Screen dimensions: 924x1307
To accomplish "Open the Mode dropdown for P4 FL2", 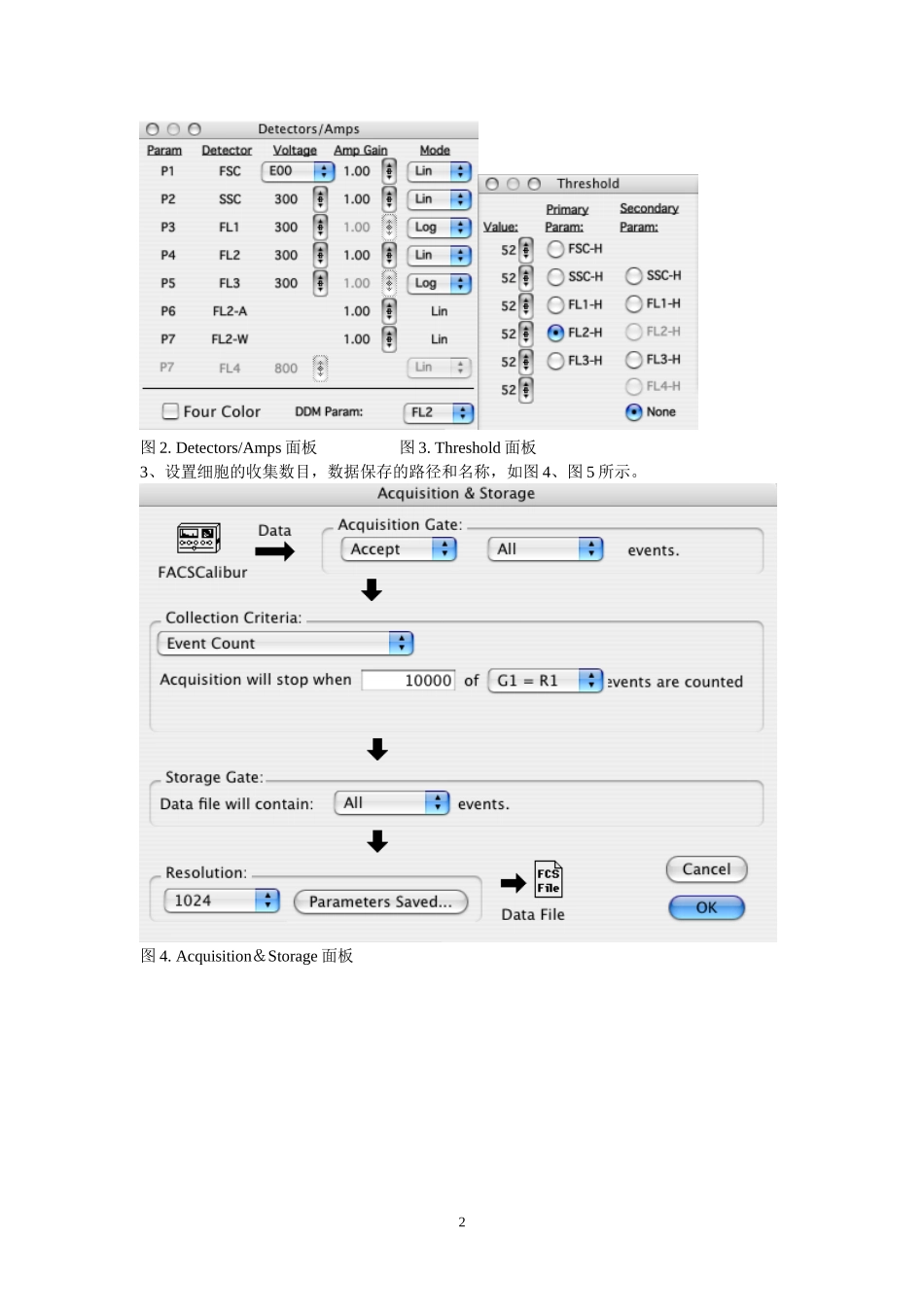I will click(x=439, y=256).
